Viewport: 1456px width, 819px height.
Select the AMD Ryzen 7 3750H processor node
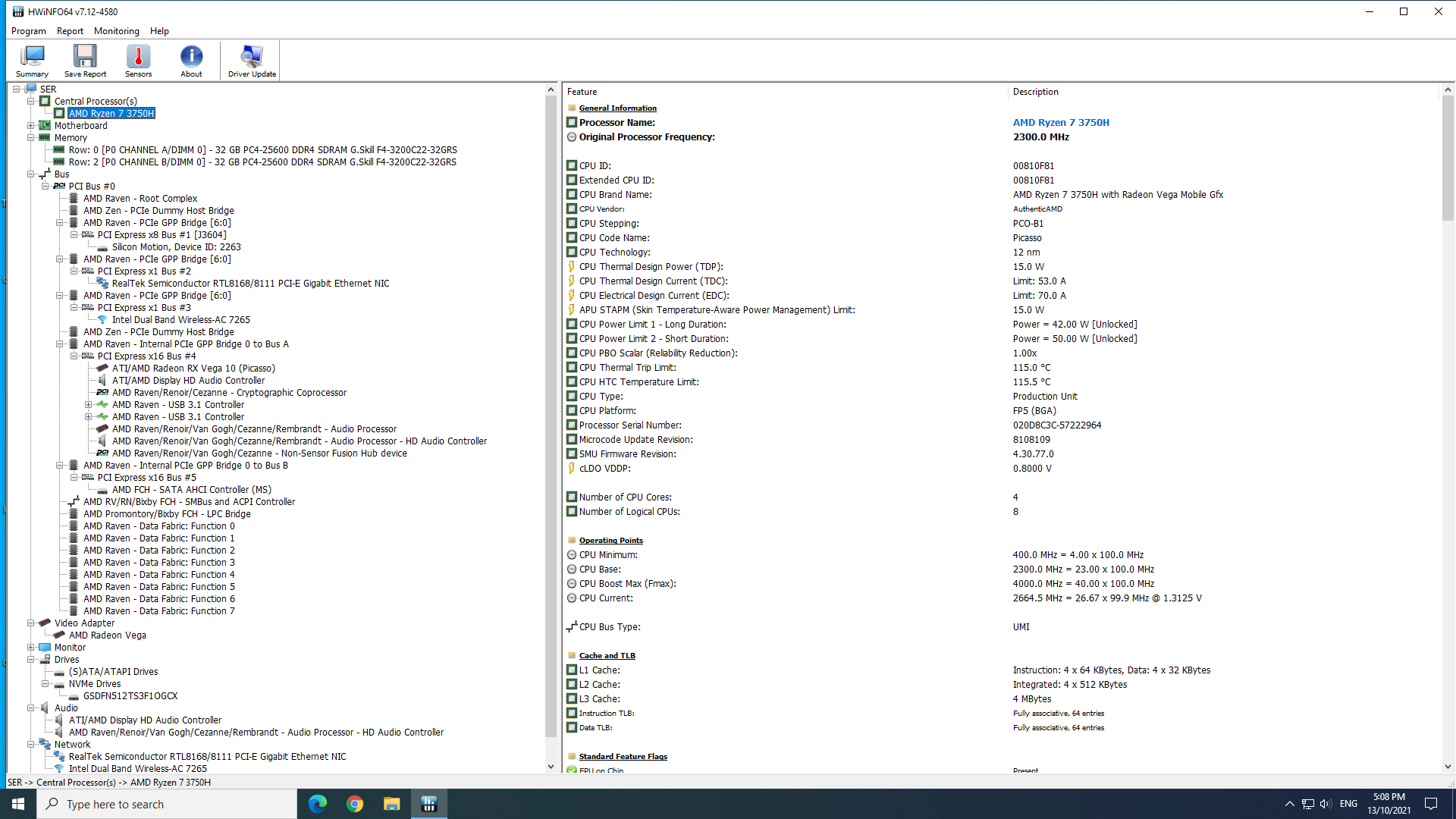point(111,114)
